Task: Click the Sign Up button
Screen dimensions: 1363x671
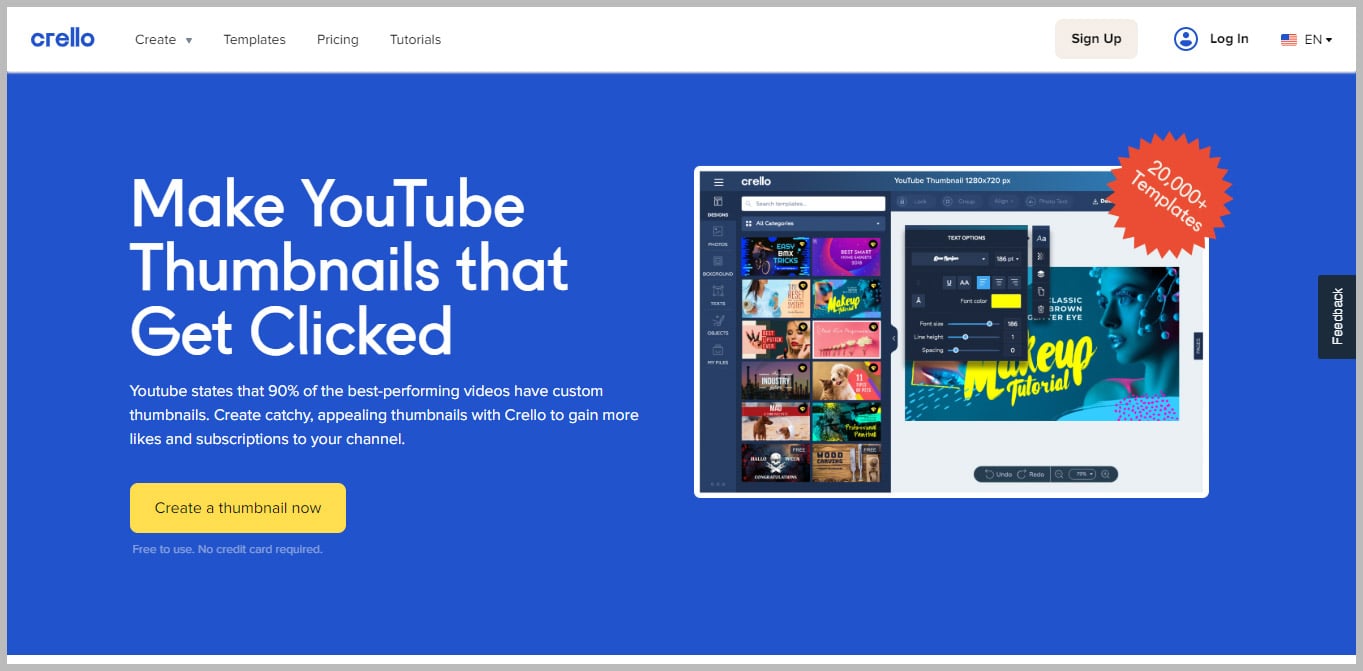Action: [1096, 39]
